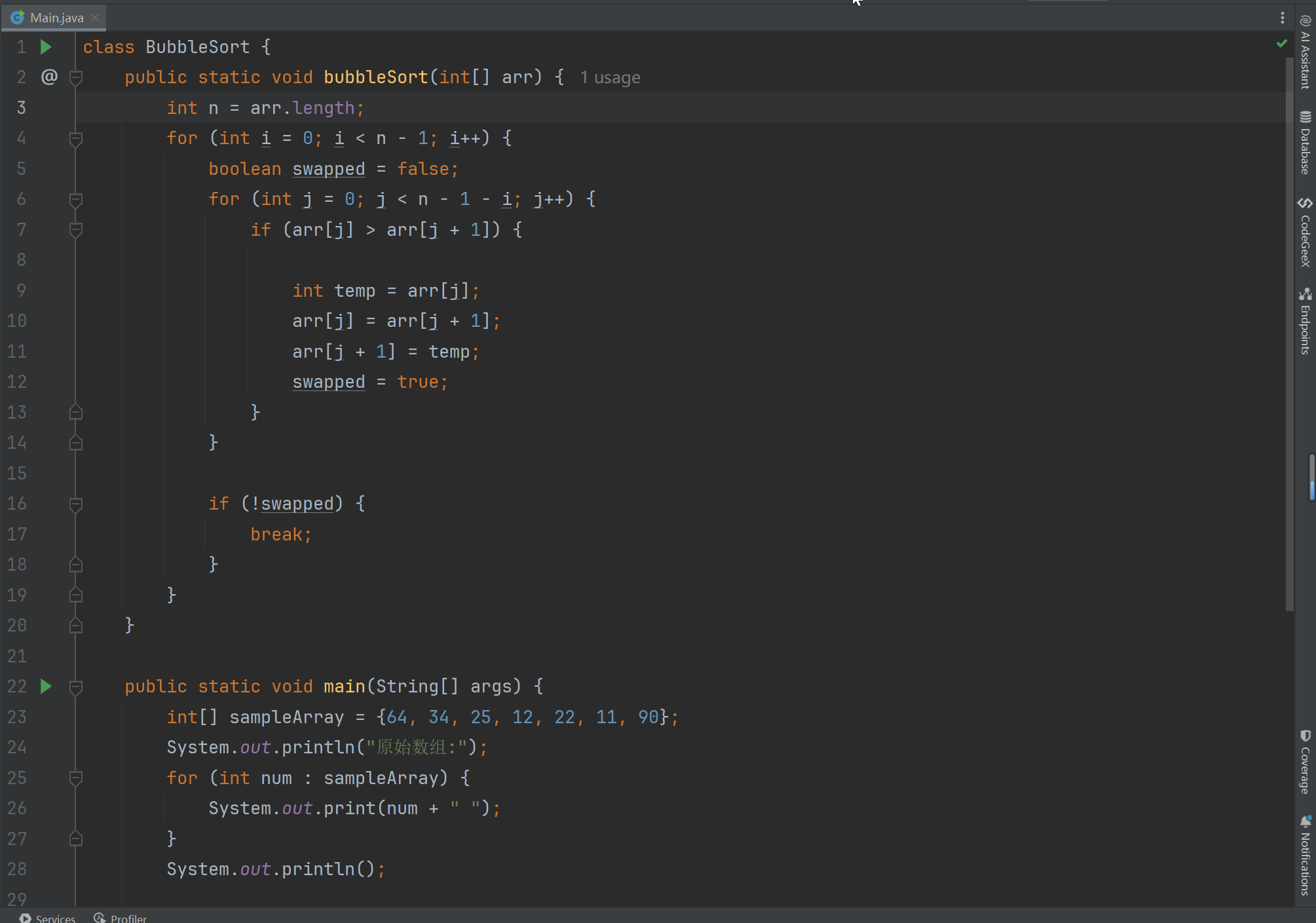Screen dimensions: 1316x923
Task: Click the green inspection checkmark indicator
Action: tap(1281, 43)
